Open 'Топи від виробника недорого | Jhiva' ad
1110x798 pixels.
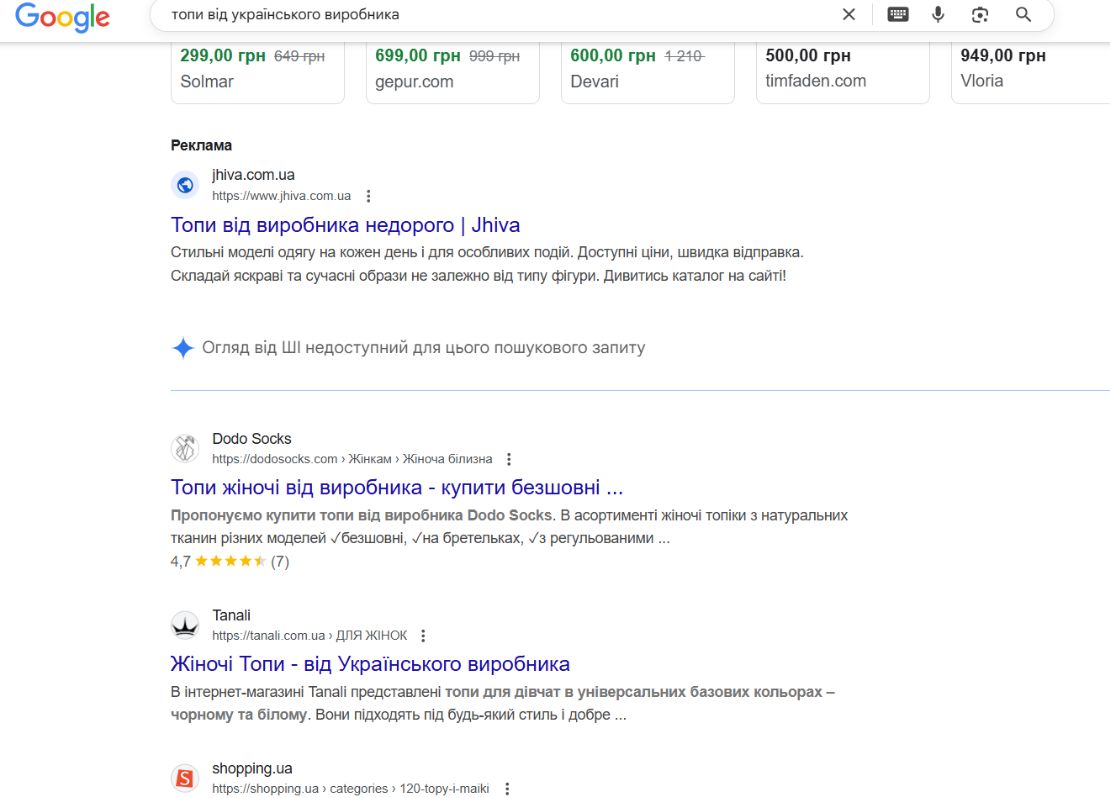pos(345,225)
